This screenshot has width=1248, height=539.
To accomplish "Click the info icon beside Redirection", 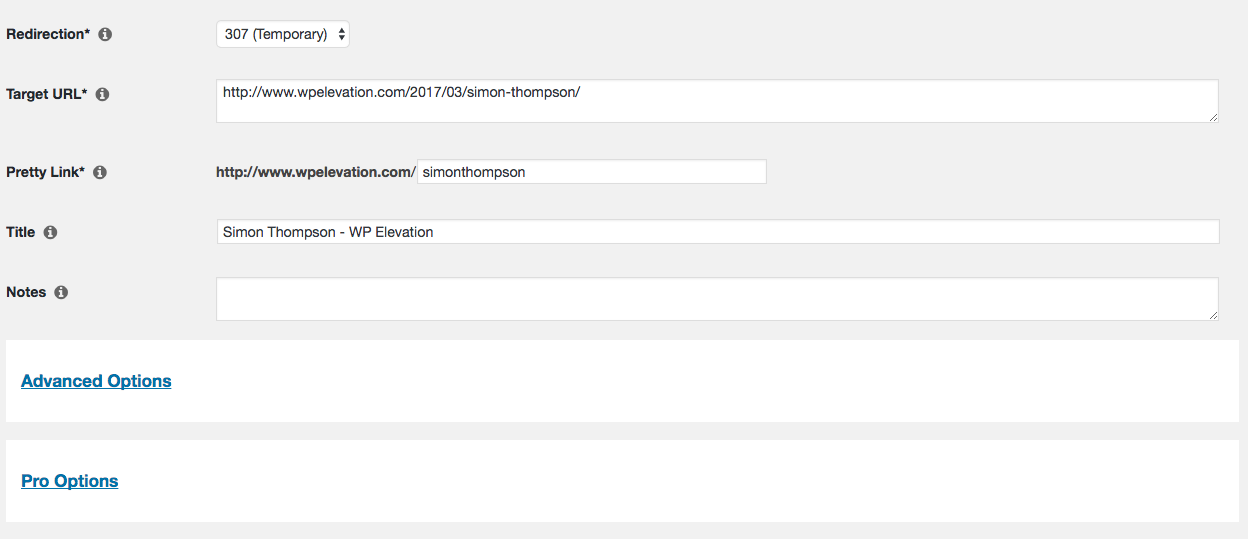I will click(x=105, y=34).
